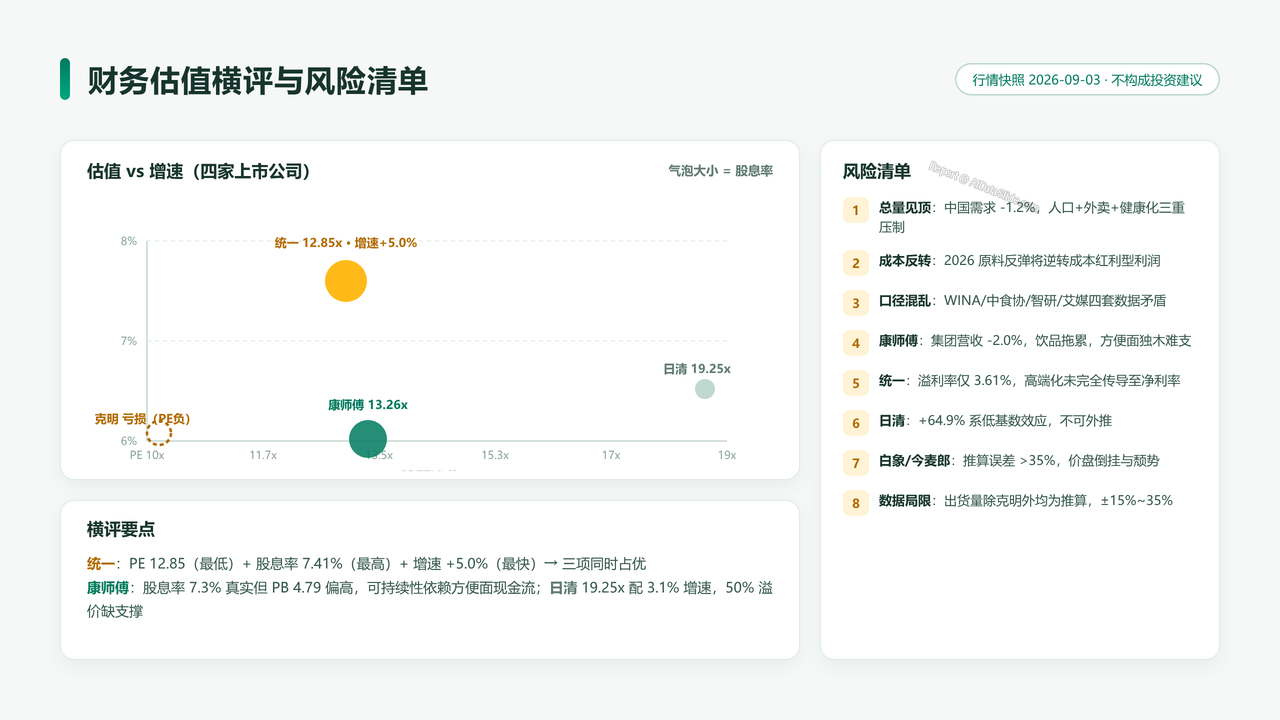Click the label 康师傅 13.26x
This screenshot has height=720, width=1280.
point(368,405)
